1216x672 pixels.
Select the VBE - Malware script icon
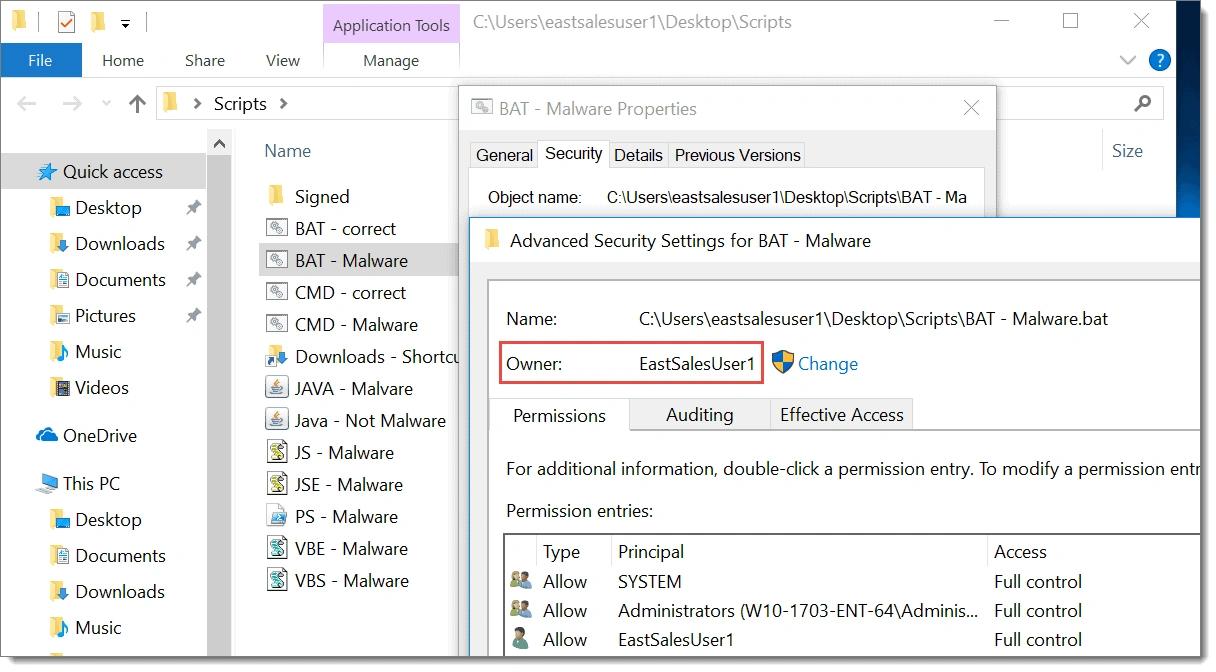click(278, 548)
